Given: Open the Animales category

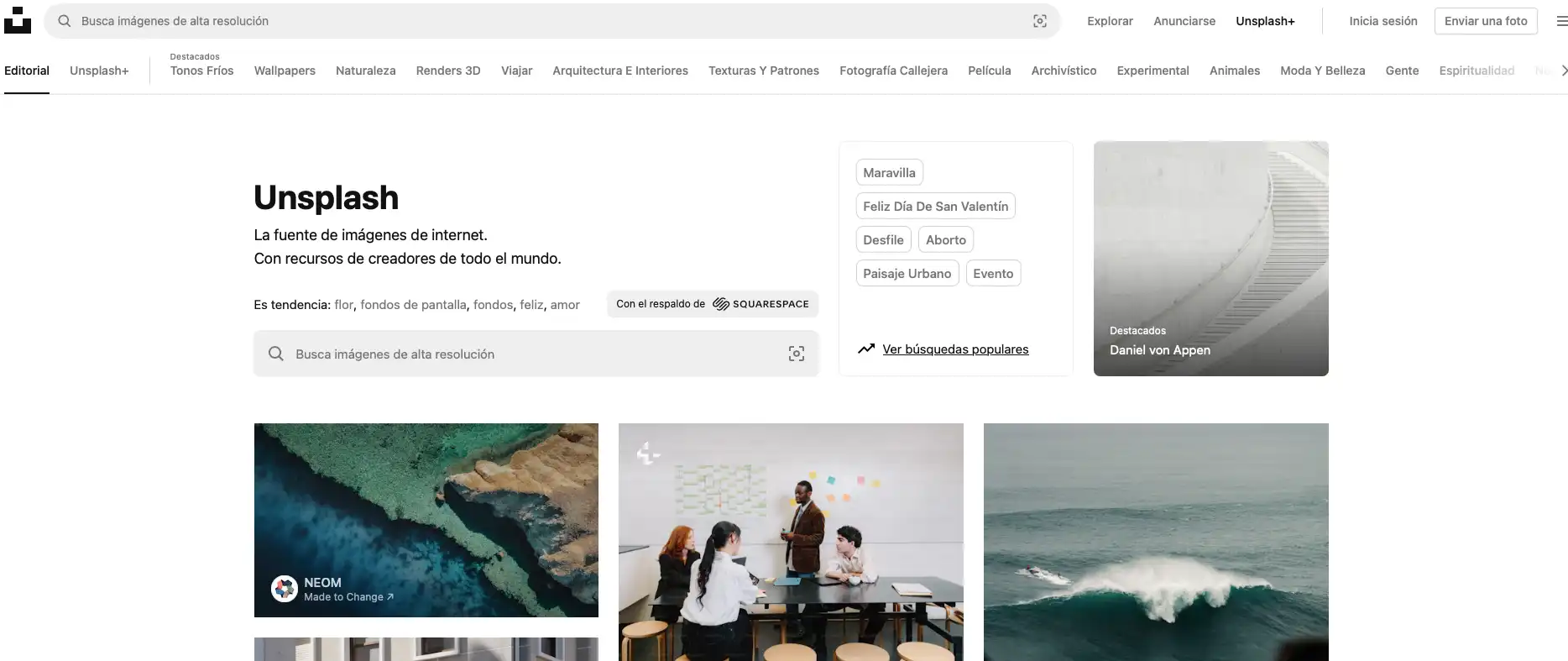Looking at the screenshot, I should coord(1234,71).
